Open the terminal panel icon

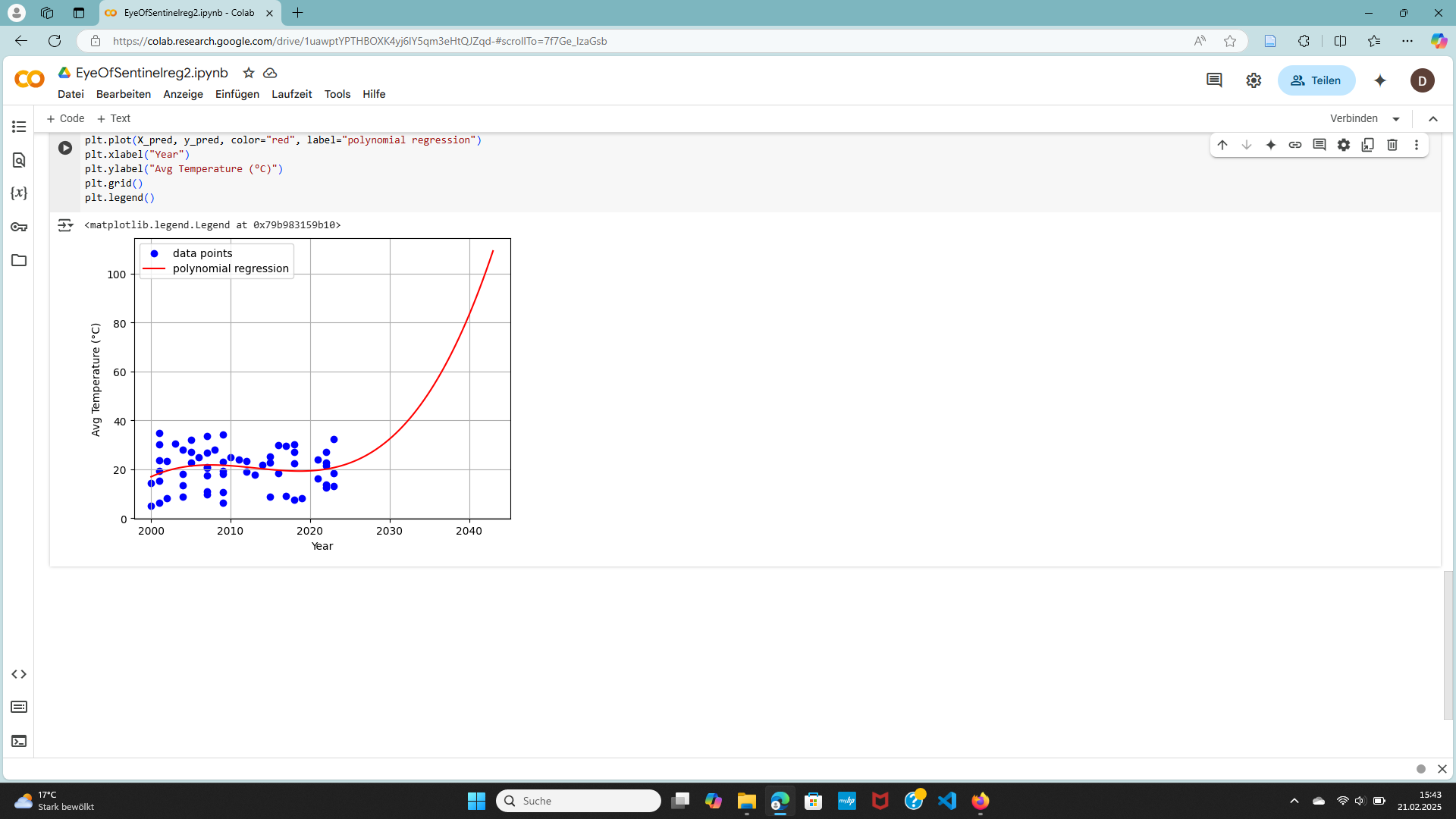[19, 741]
